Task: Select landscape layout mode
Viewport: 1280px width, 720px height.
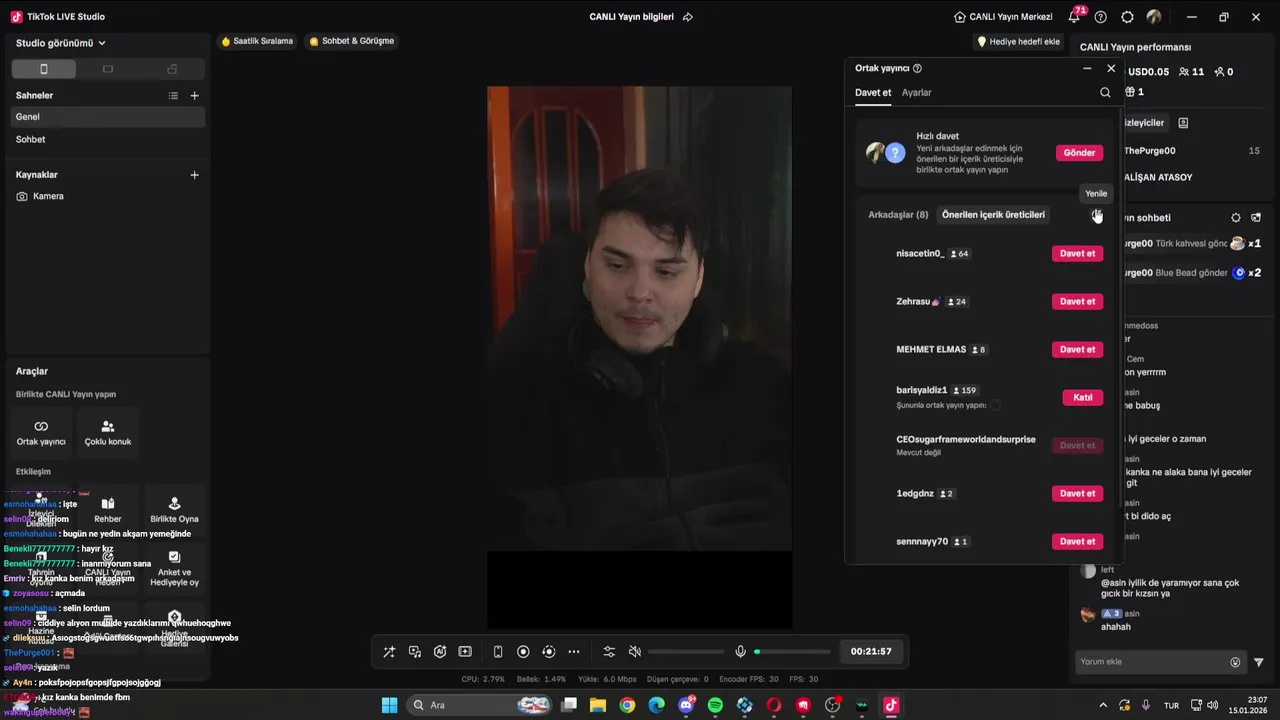Action: [108, 69]
